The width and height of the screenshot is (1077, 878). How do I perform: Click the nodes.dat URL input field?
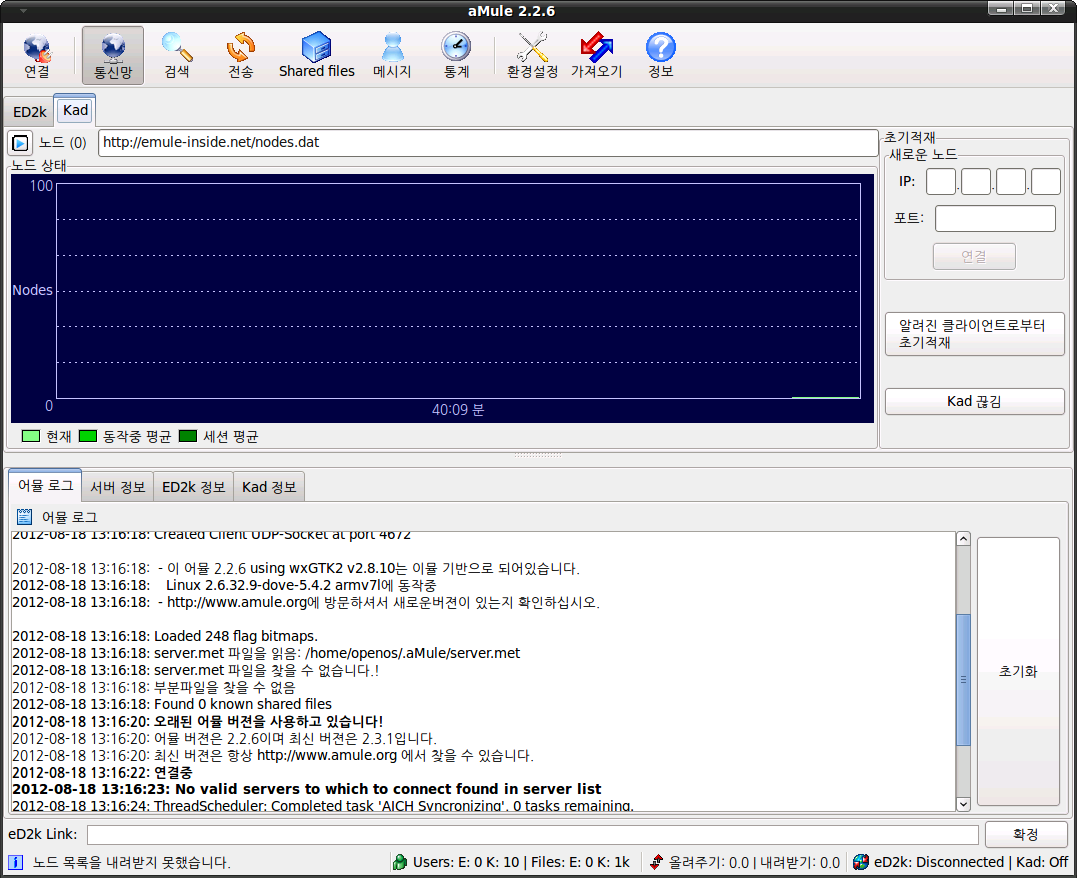488,143
